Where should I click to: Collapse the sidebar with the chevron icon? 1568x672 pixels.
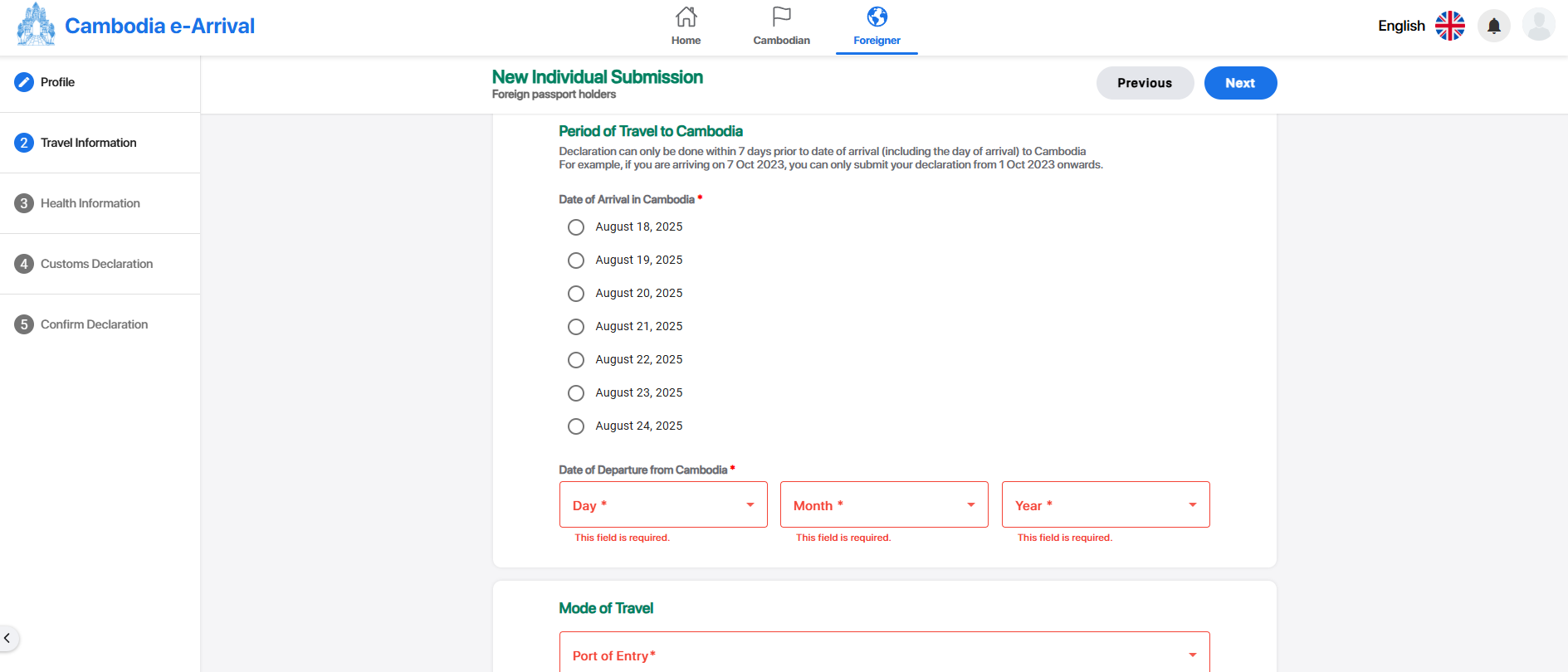click(x=7, y=638)
